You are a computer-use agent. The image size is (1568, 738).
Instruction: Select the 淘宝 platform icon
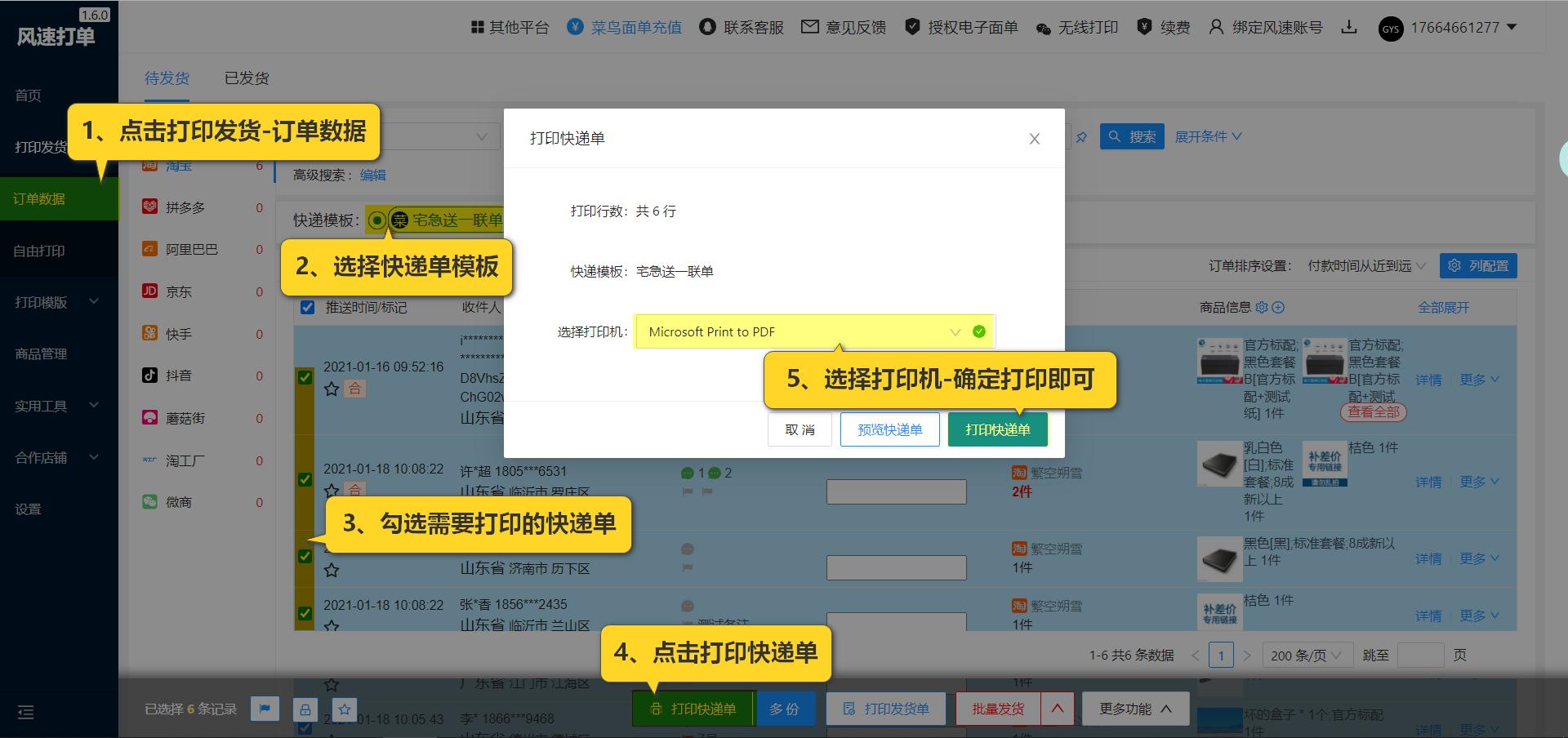click(x=150, y=165)
